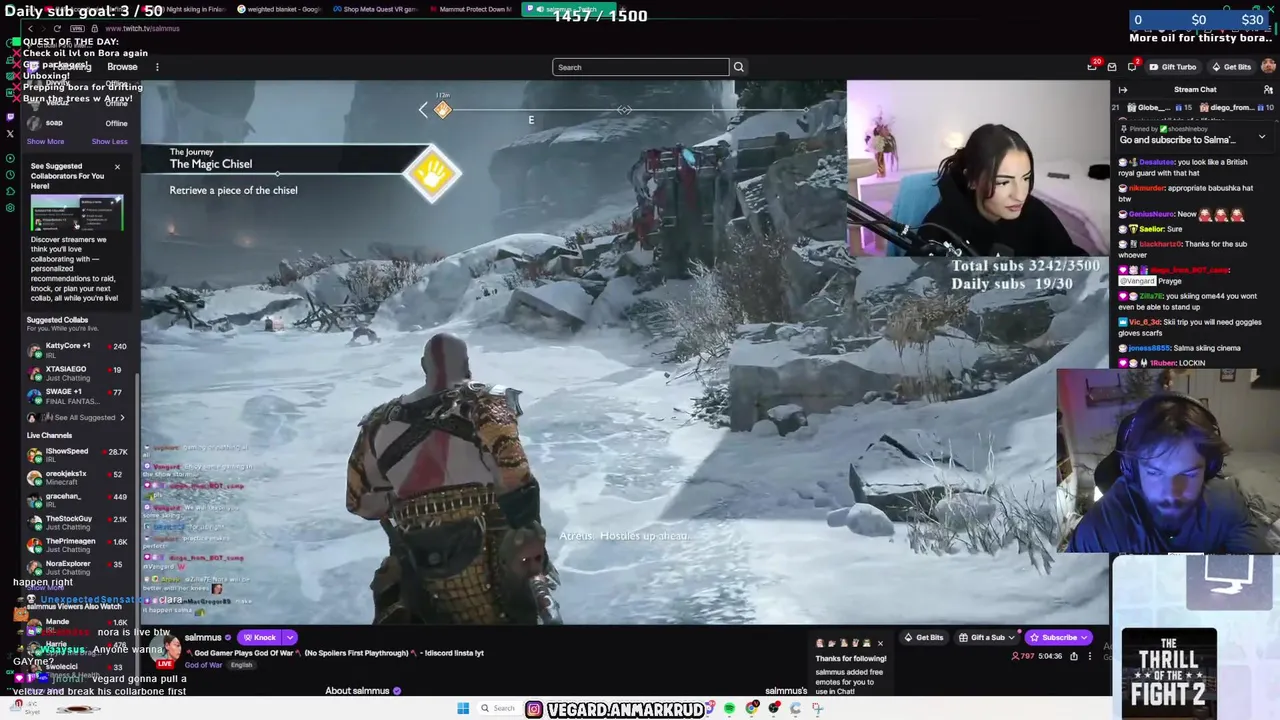Click the Gift Turbo button
1280x720 pixels.
pyautogui.click(x=1173, y=67)
